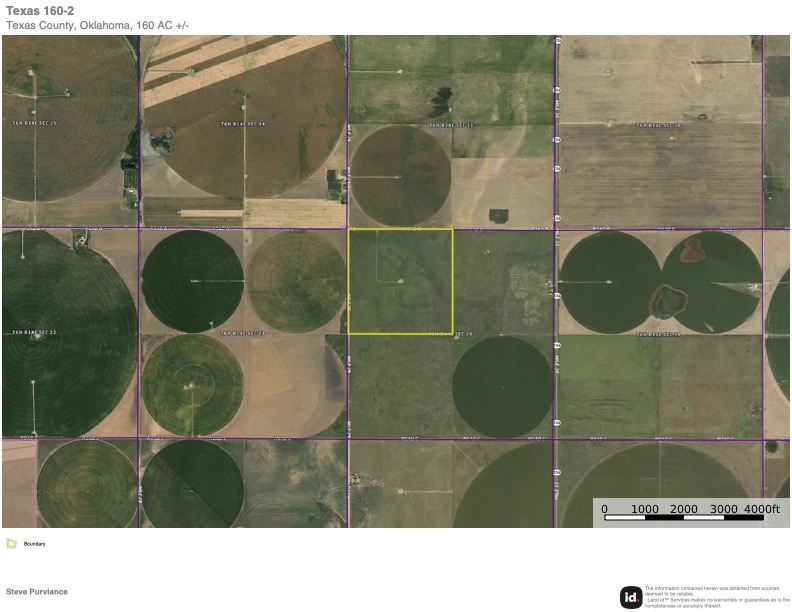Click the SEC 24 label below the parcel

(x=460, y=333)
